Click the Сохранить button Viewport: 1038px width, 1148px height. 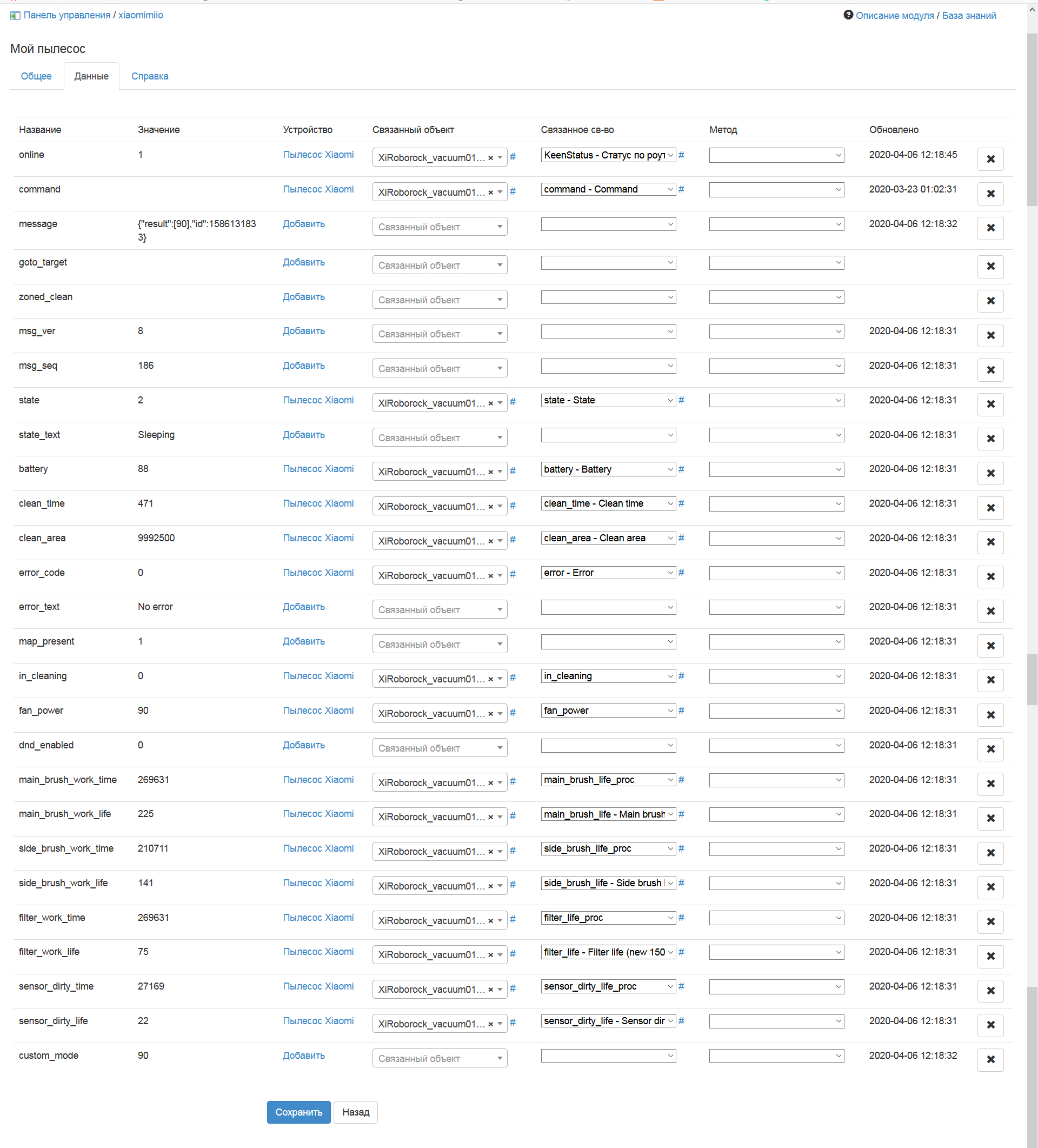pos(298,1112)
